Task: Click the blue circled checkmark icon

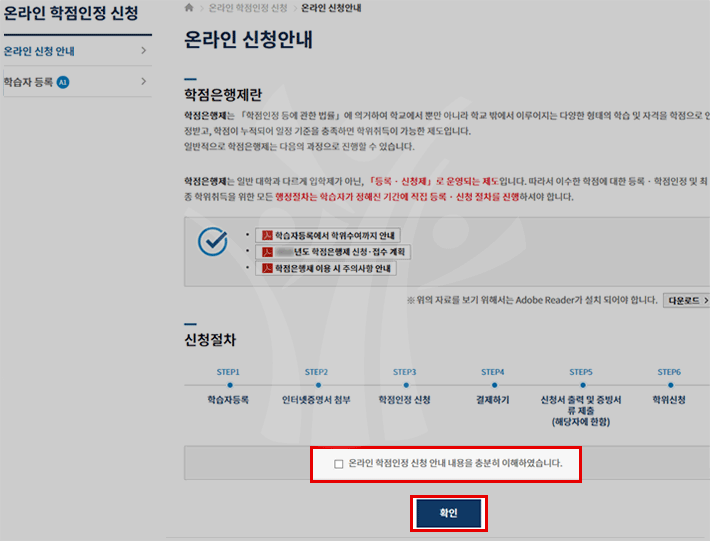Action: pos(212,243)
